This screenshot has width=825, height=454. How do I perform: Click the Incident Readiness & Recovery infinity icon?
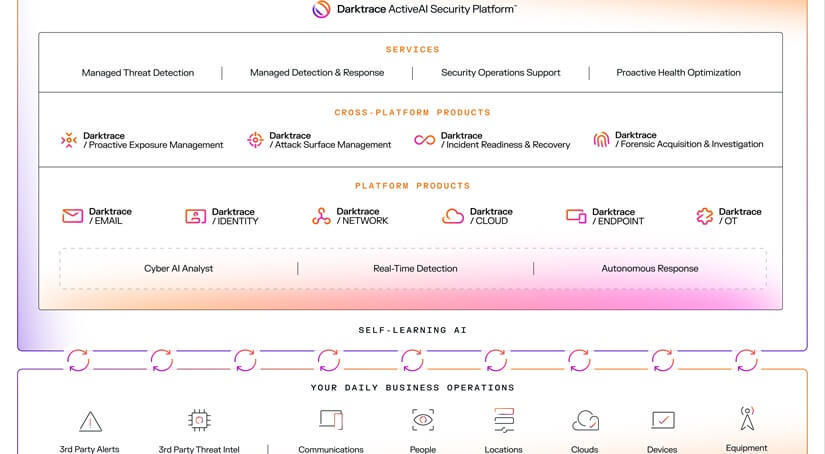coord(425,140)
